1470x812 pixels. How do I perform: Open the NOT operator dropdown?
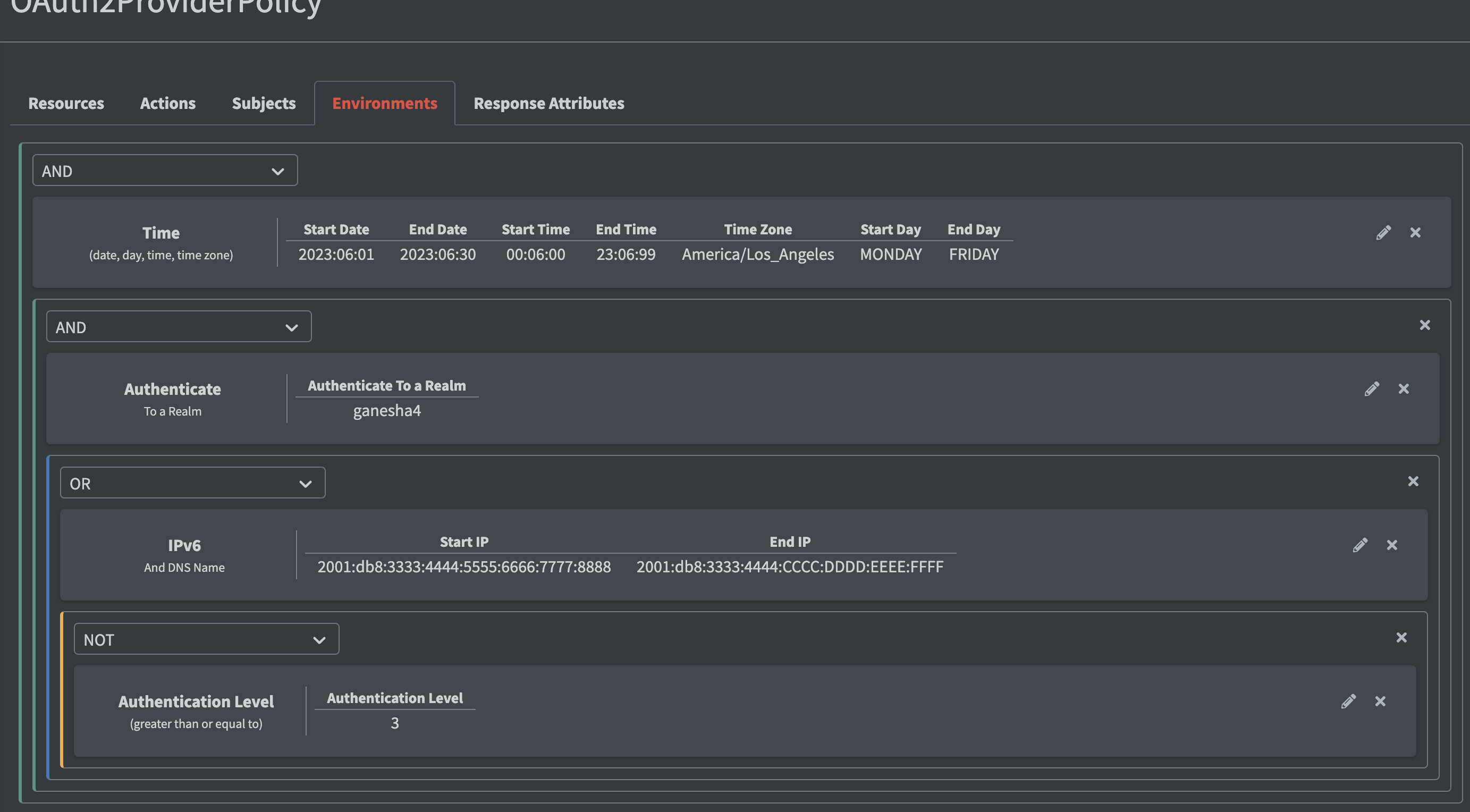pyautogui.click(x=206, y=639)
